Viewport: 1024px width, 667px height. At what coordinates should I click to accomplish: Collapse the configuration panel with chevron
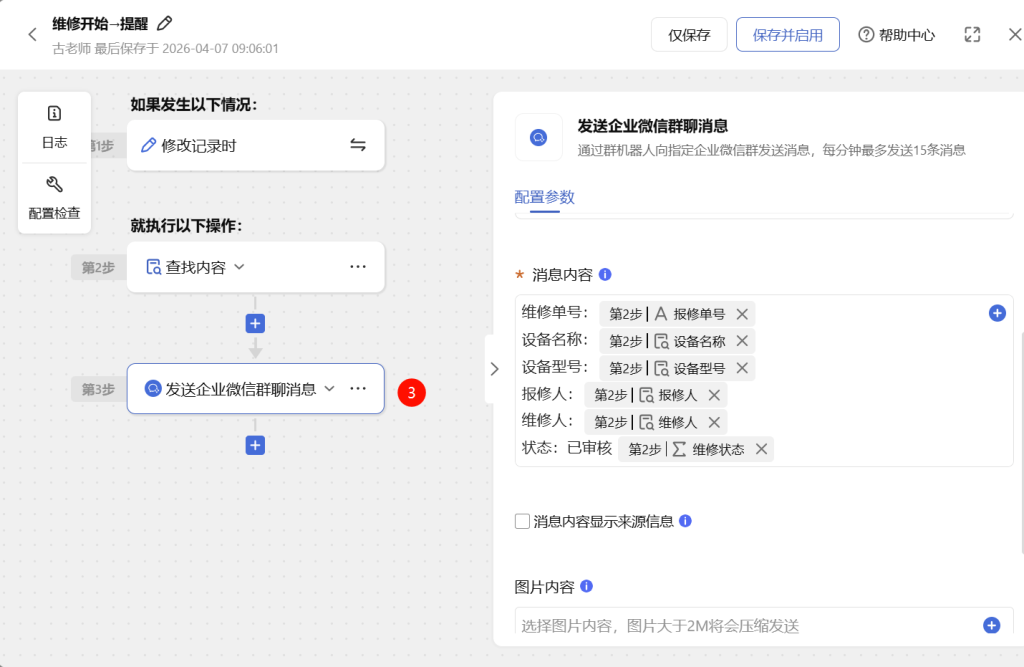click(x=494, y=369)
